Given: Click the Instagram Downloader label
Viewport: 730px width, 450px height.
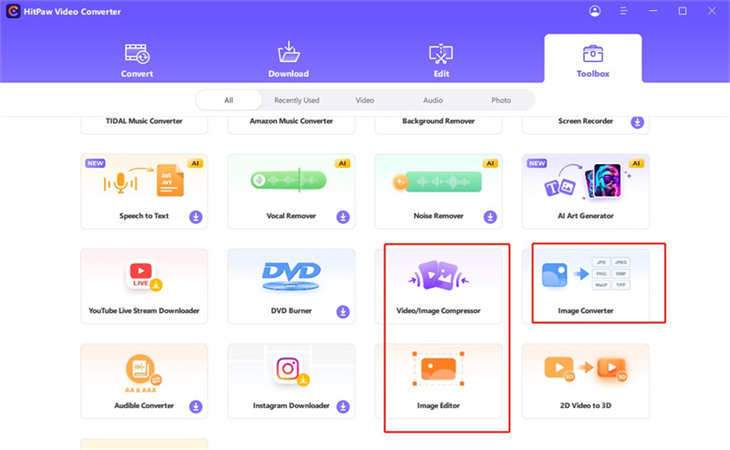Looking at the screenshot, I should 291,406.
